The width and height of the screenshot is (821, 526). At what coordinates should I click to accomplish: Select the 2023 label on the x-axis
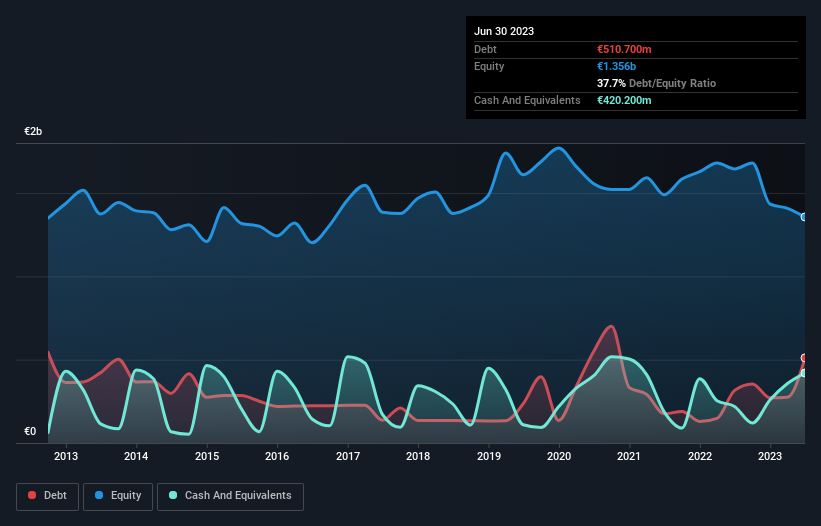point(770,457)
